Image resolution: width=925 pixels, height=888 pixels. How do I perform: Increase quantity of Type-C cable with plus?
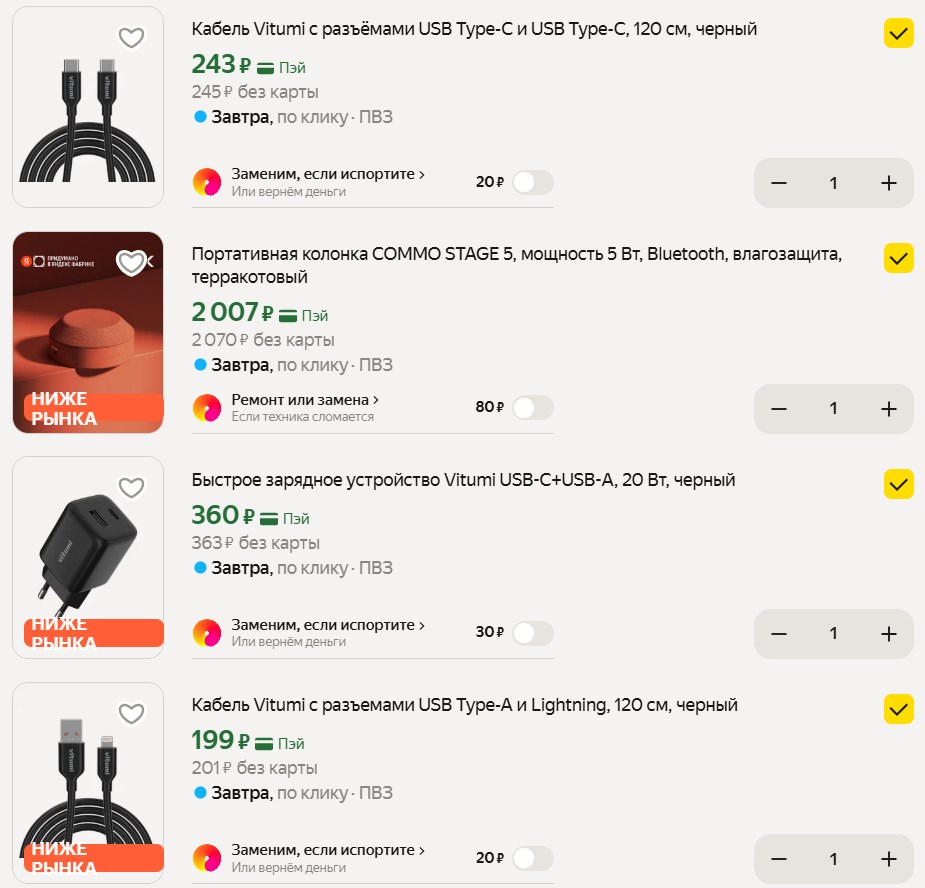[888, 183]
